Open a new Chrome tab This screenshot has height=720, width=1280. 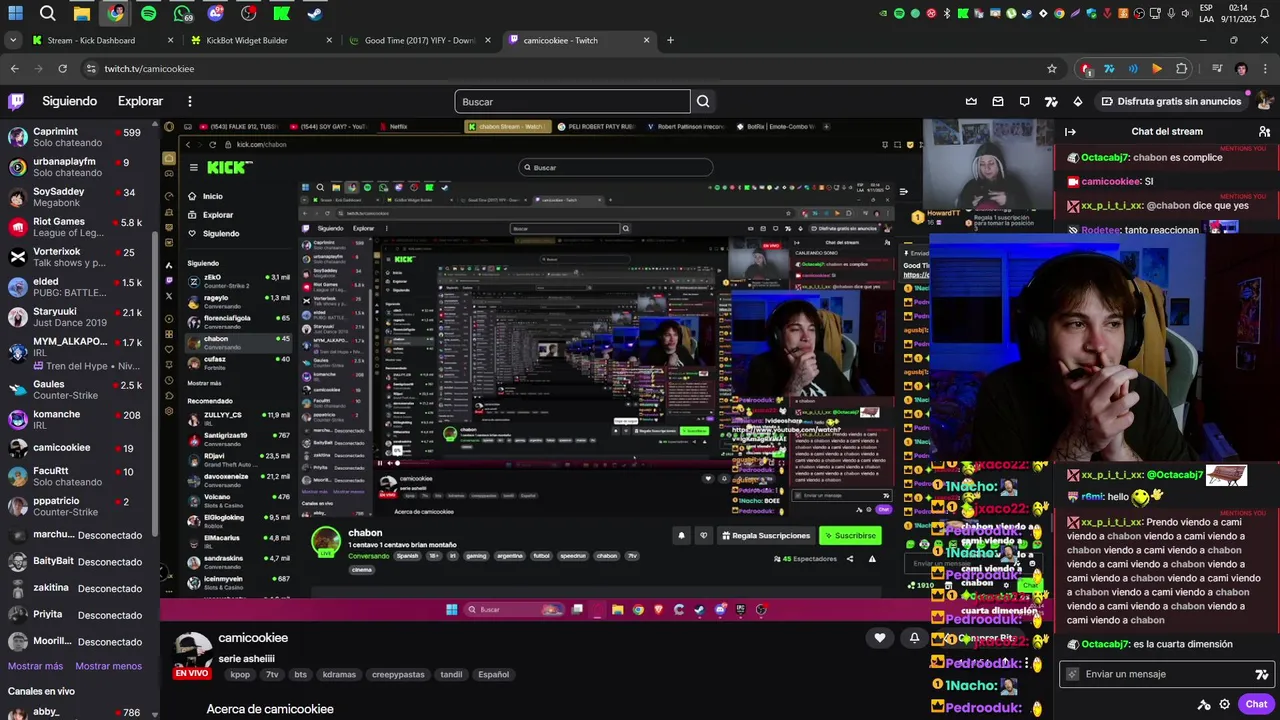(x=670, y=40)
